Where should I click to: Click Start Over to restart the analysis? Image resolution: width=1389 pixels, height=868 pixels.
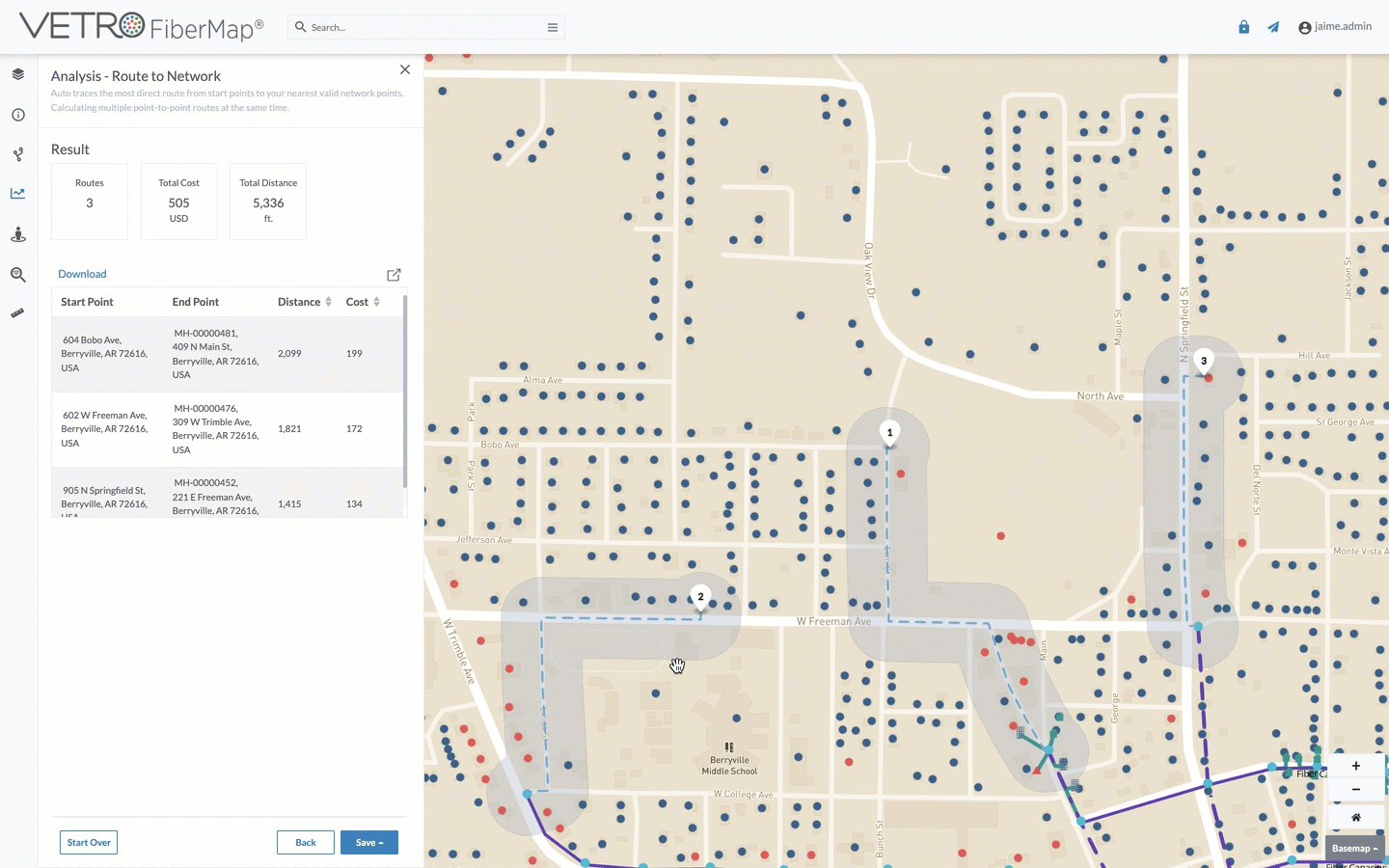pos(88,842)
